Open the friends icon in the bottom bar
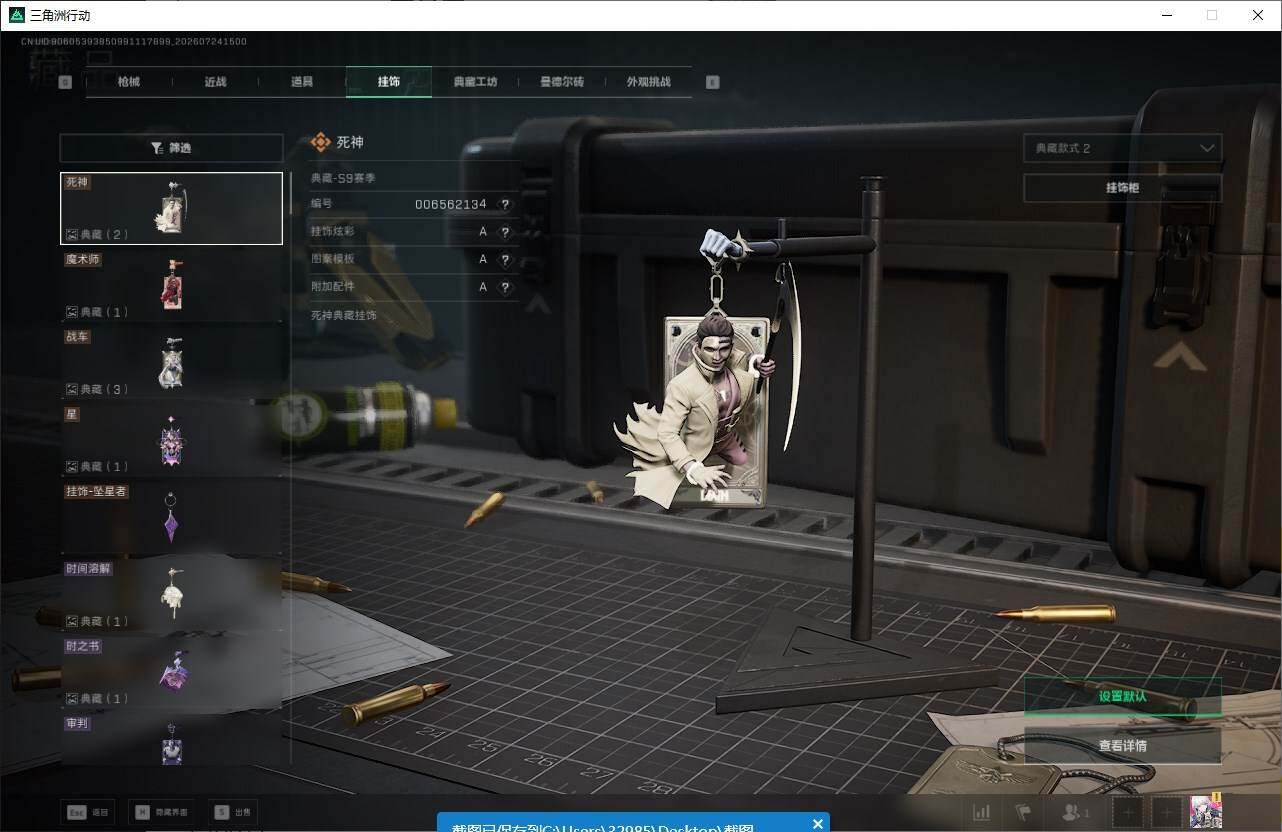1282x832 pixels. coord(1075,813)
